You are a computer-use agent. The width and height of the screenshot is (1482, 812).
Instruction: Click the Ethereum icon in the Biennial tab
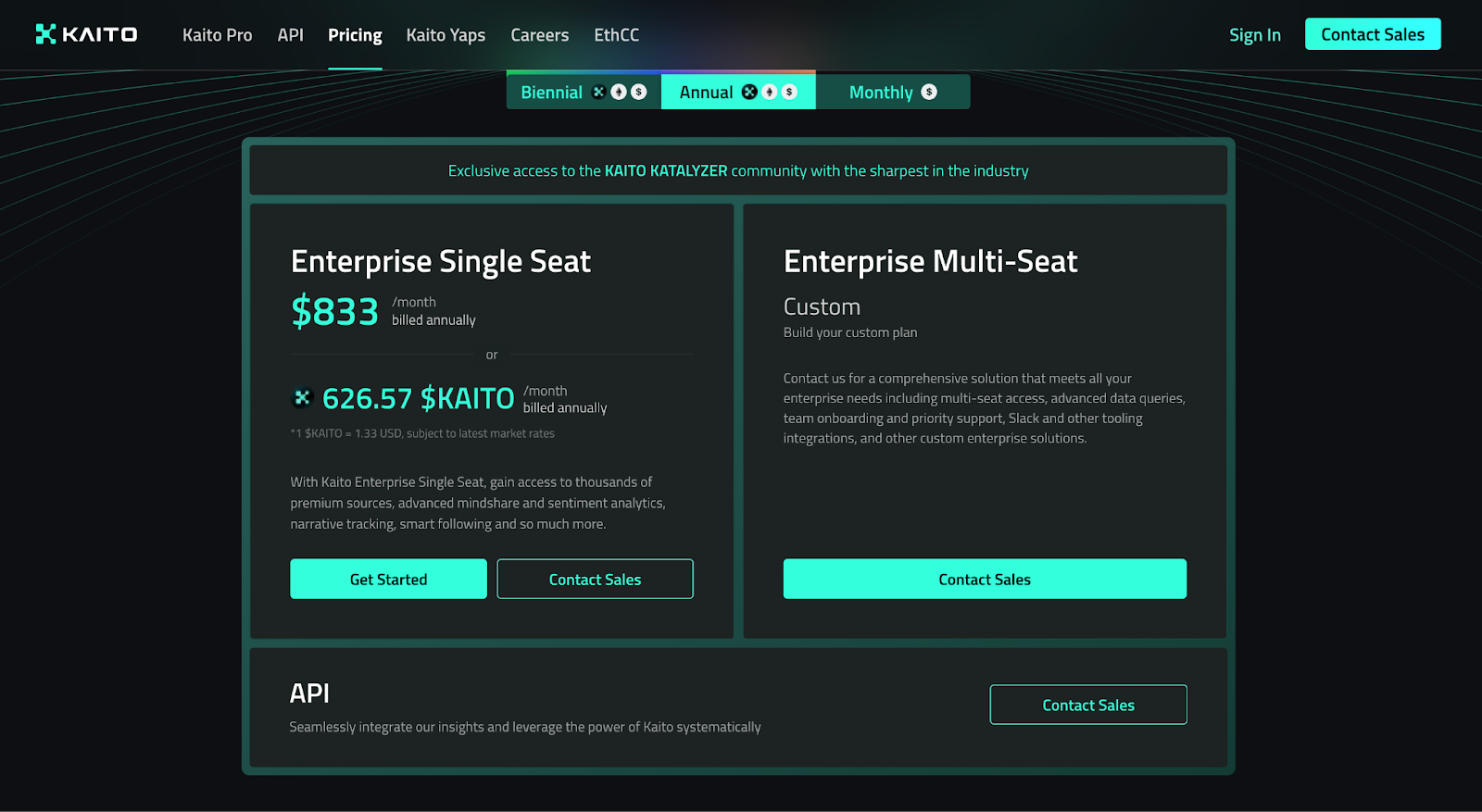(x=619, y=92)
